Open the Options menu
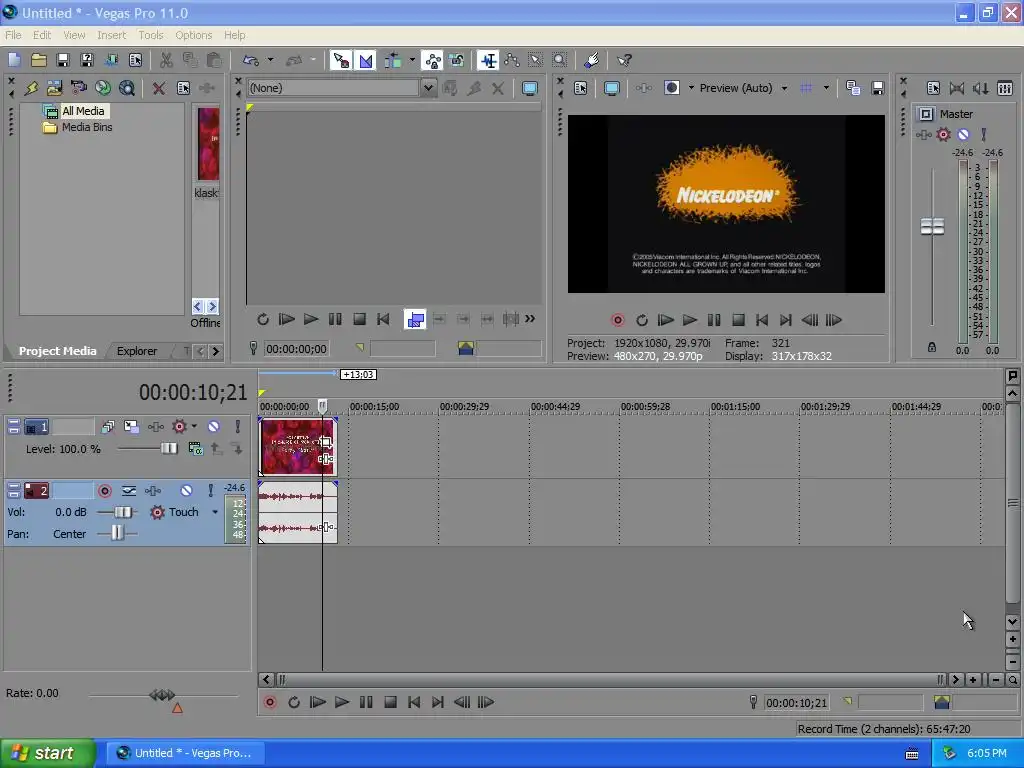The image size is (1024, 768). tap(193, 35)
